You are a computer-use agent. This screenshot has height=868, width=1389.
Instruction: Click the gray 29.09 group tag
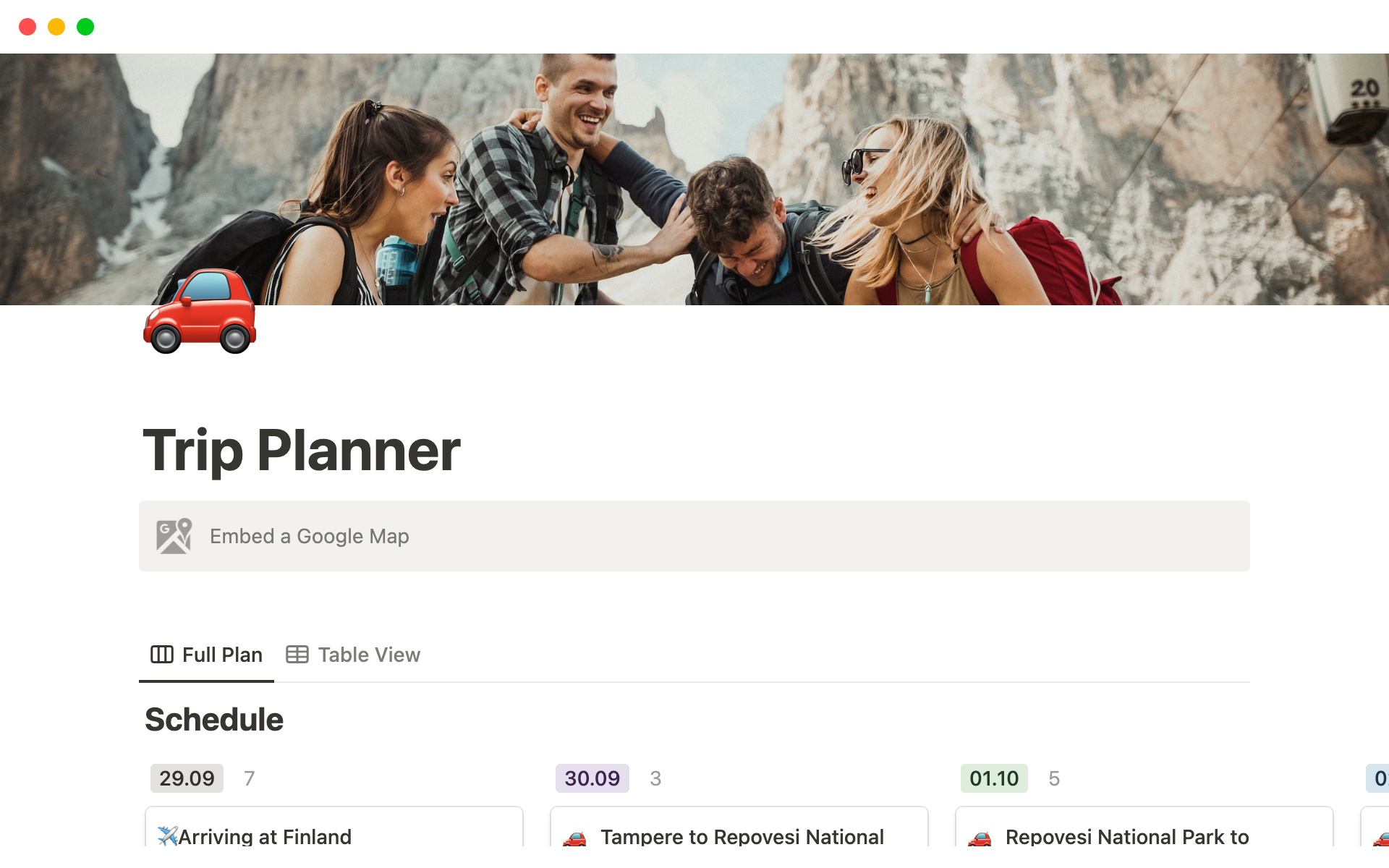[187, 778]
